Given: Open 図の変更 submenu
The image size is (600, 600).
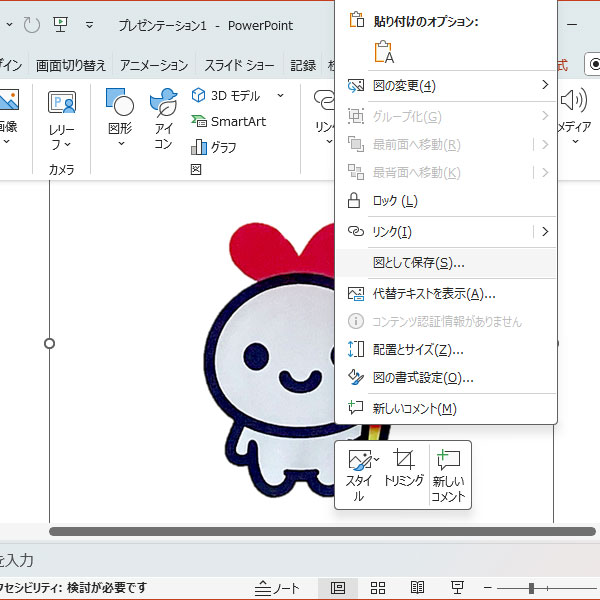Looking at the screenshot, I should (x=446, y=86).
